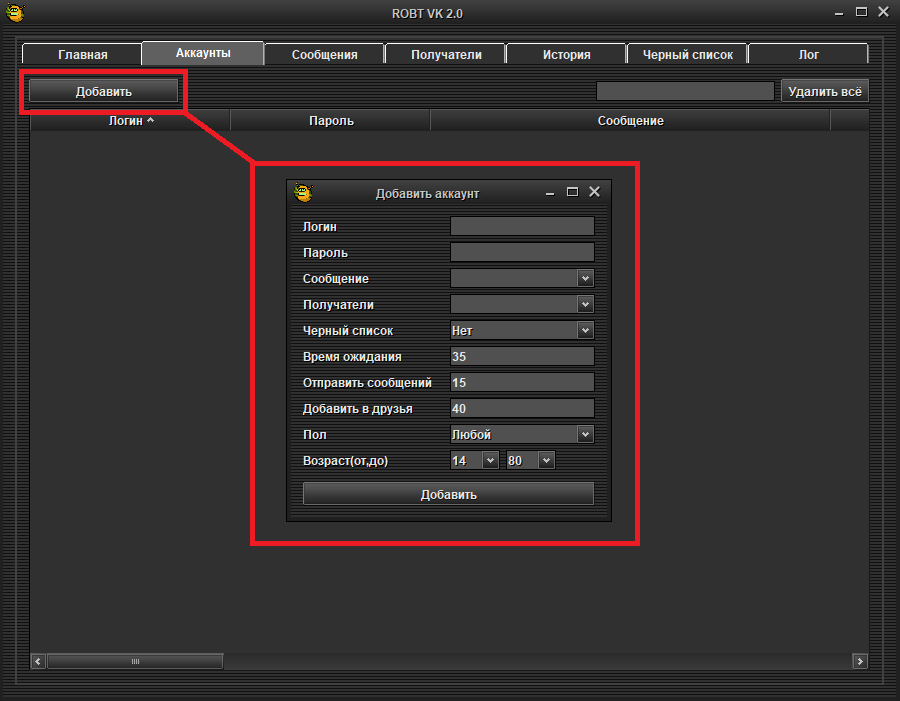Viewport: 900px width, 701px height.
Task: Open the Получатели dropdown list
Action: 585,305
